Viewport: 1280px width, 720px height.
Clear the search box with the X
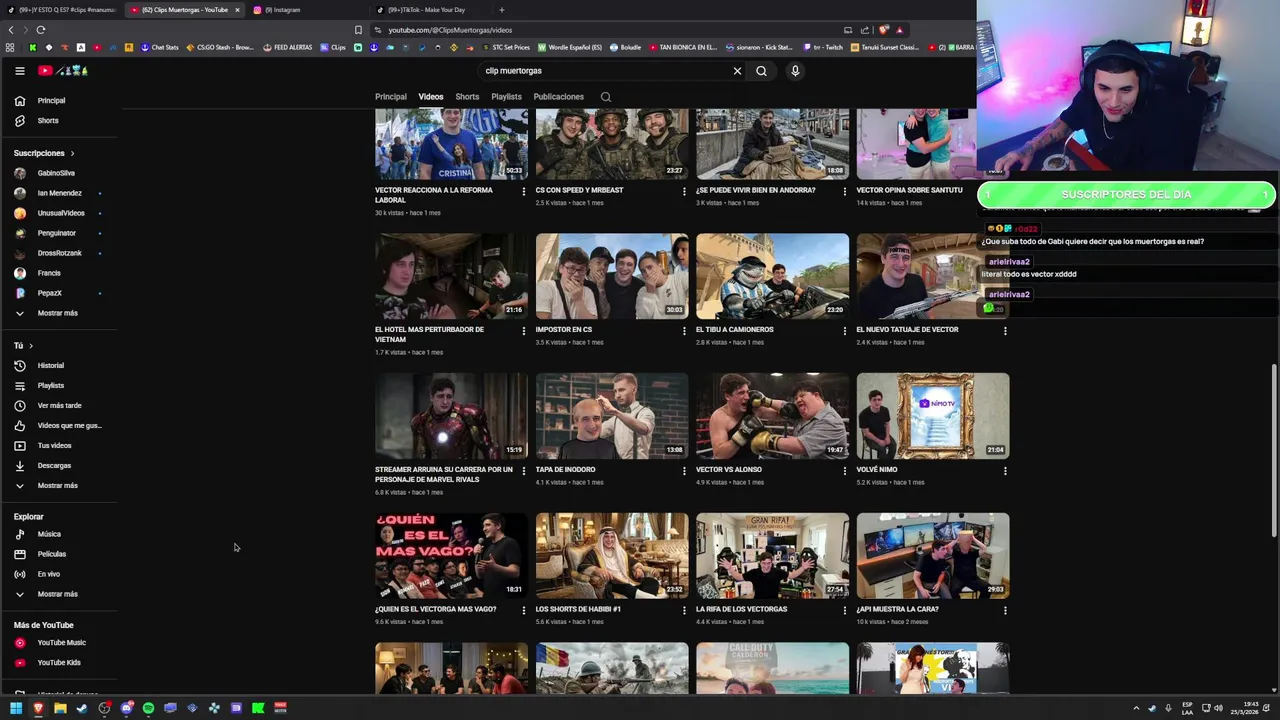coord(737,71)
